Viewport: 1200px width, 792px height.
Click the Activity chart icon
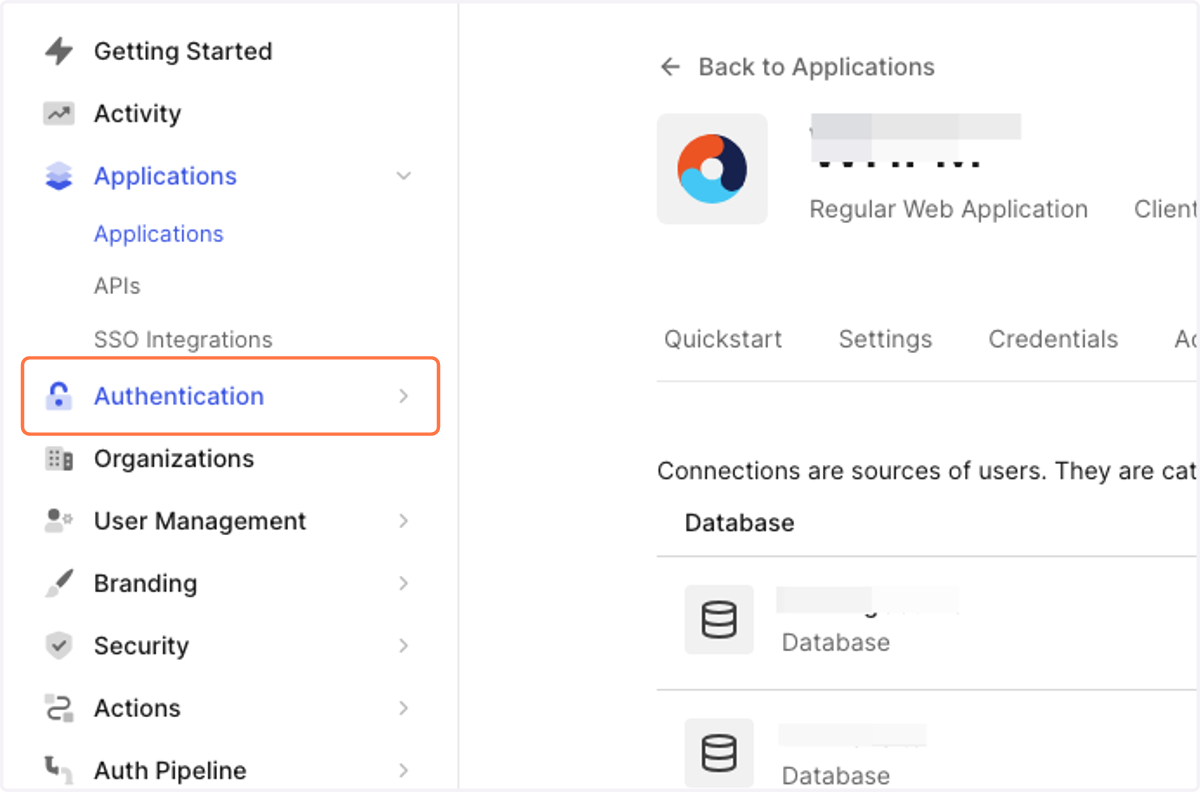59,114
